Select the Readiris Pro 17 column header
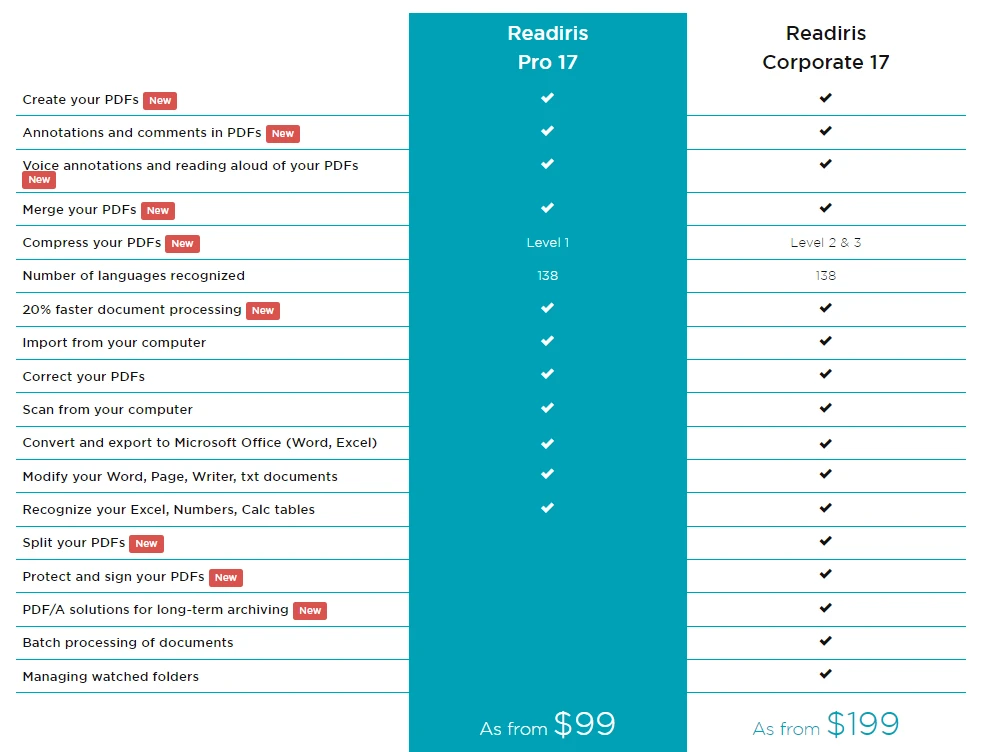 click(547, 47)
